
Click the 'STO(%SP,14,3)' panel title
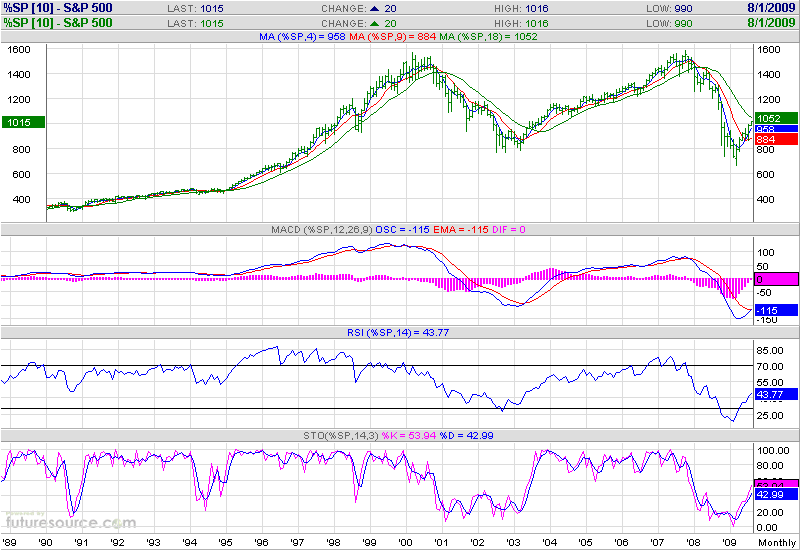click(x=341, y=436)
